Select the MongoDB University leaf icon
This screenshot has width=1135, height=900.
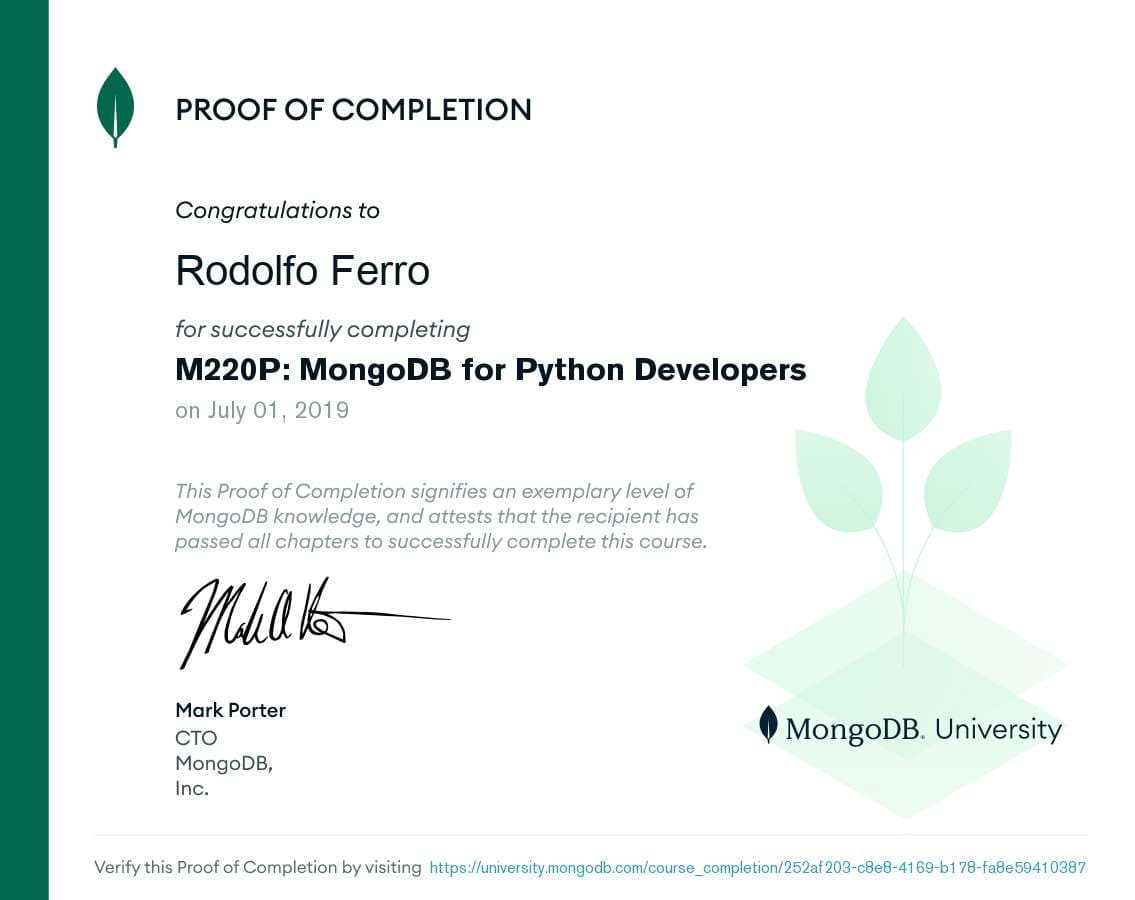(768, 727)
